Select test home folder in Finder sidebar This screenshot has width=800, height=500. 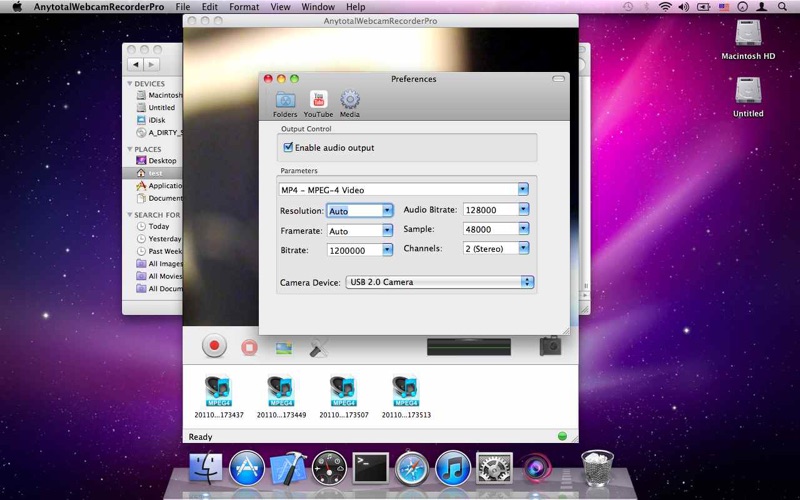(x=153, y=173)
